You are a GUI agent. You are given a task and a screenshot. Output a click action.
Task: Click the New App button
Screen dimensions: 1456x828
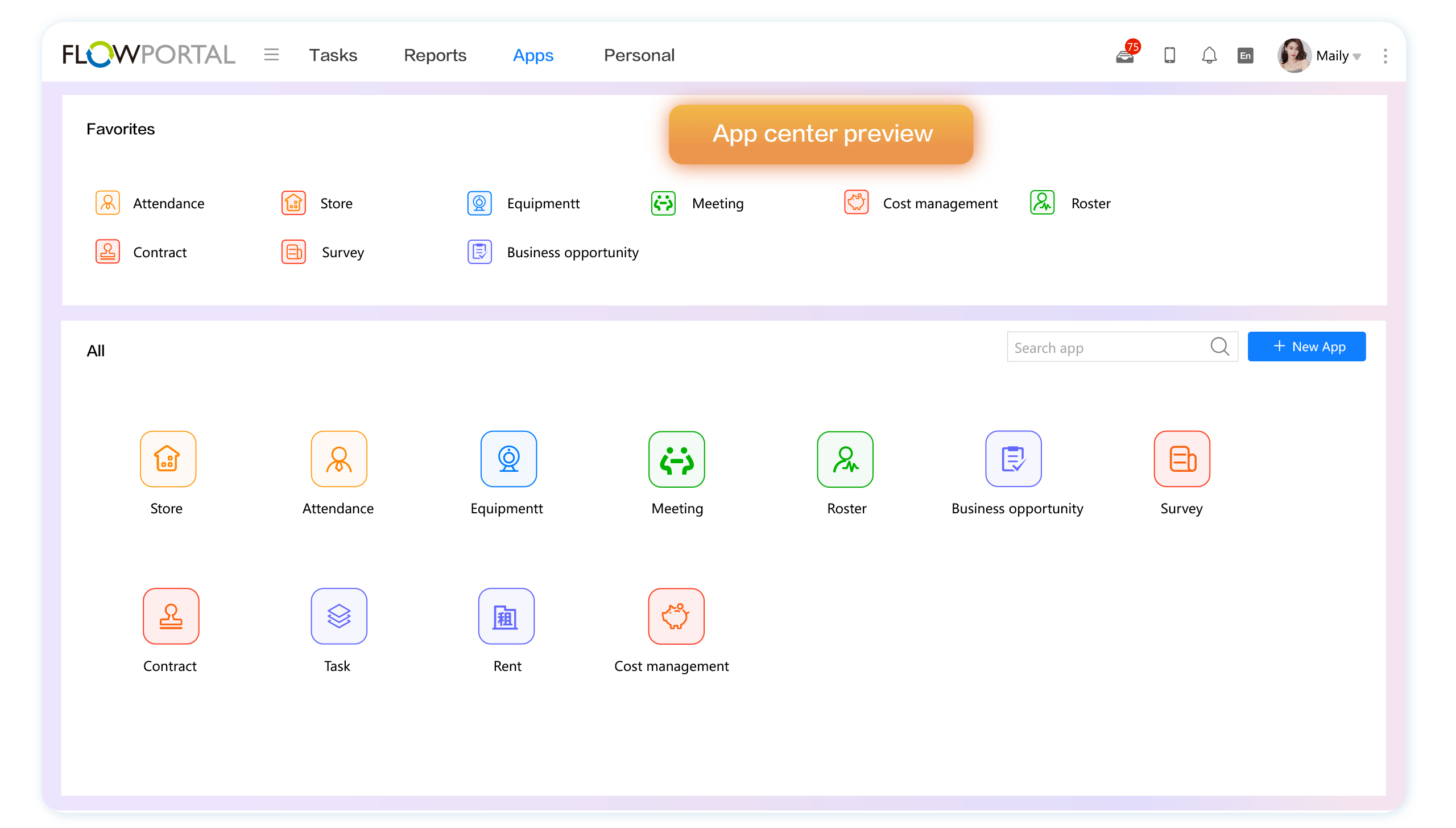tap(1306, 346)
